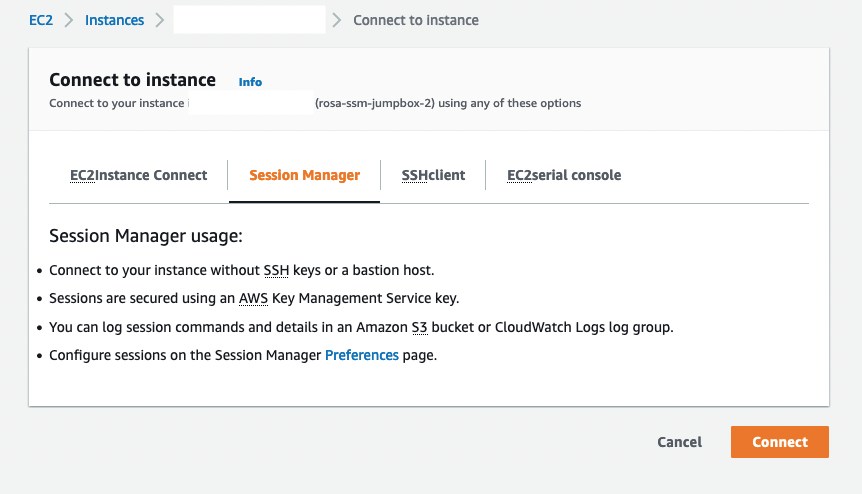Go to the EC2 breadcrumb link
The height and width of the screenshot is (494, 862).
click(41, 20)
